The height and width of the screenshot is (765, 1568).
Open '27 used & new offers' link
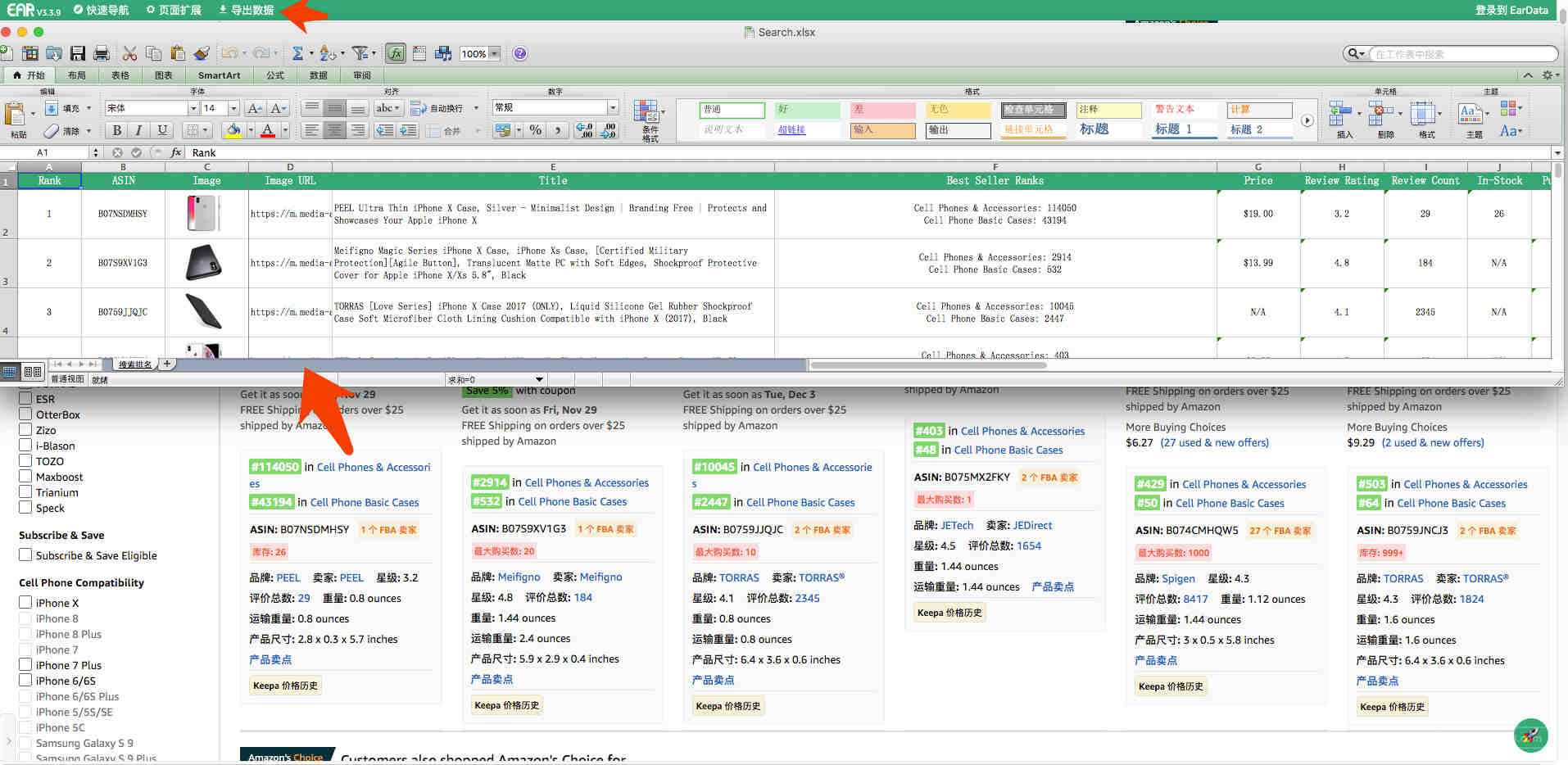(1214, 442)
